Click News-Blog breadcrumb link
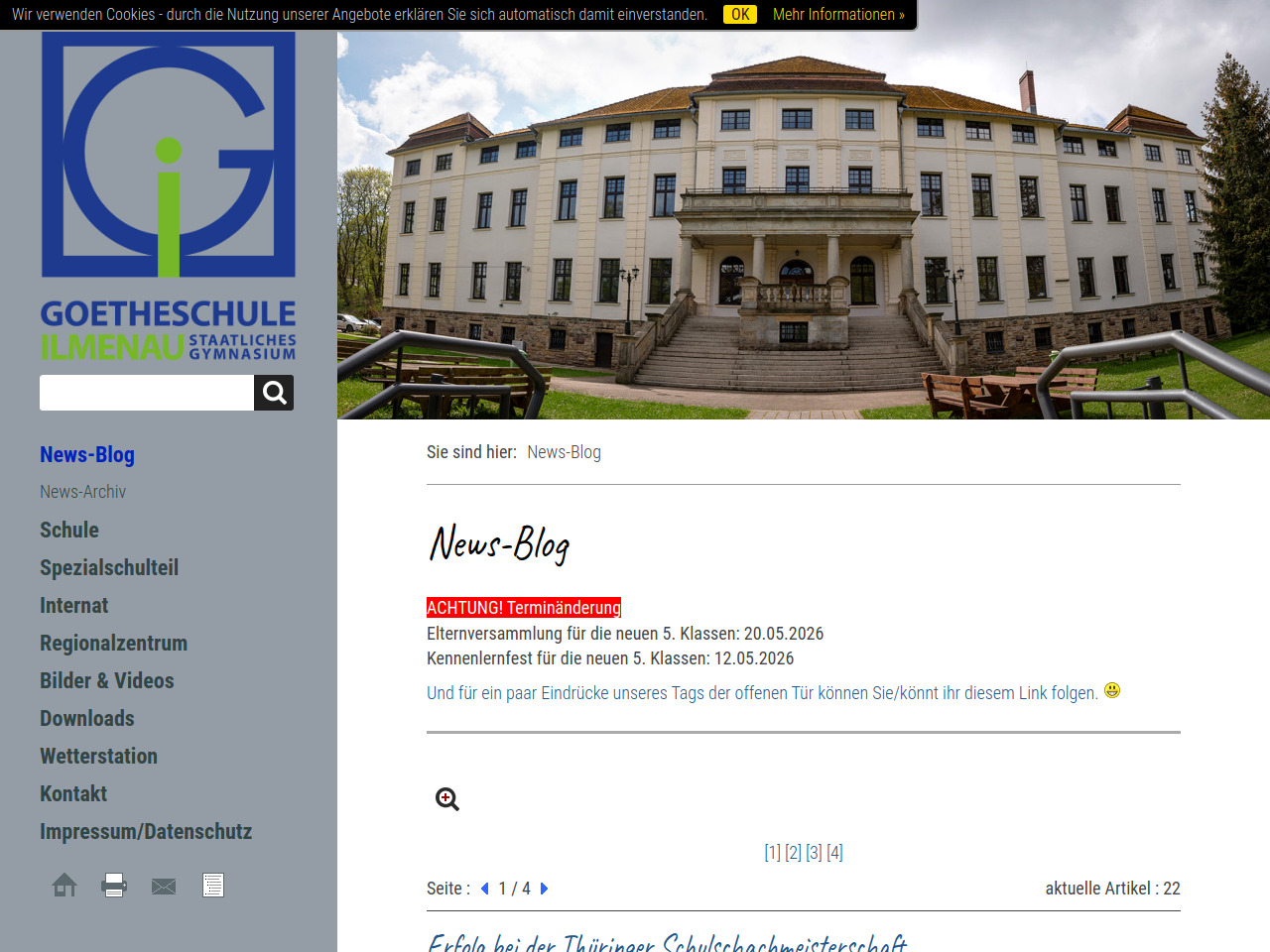Screen dimensions: 1270x952 pos(564,452)
